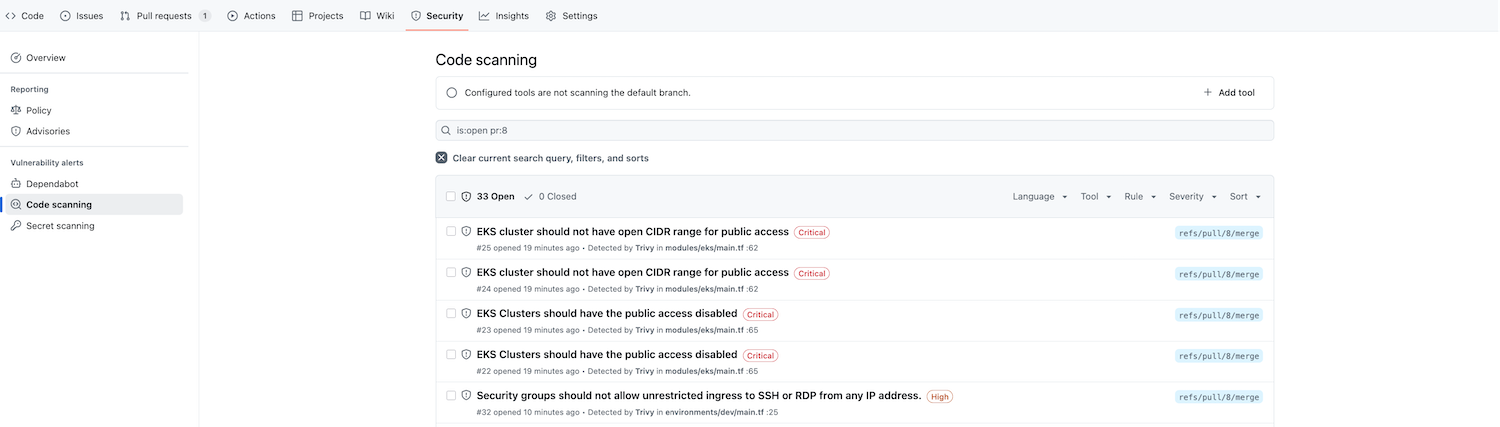
Task: Click the Secret scanning key icon
Action: (16, 226)
